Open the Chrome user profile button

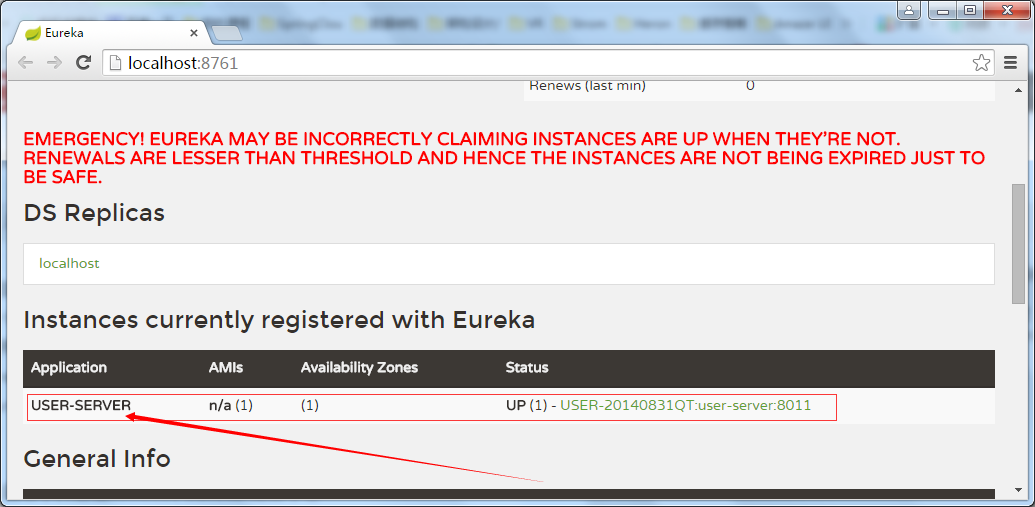click(x=909, y=10)
